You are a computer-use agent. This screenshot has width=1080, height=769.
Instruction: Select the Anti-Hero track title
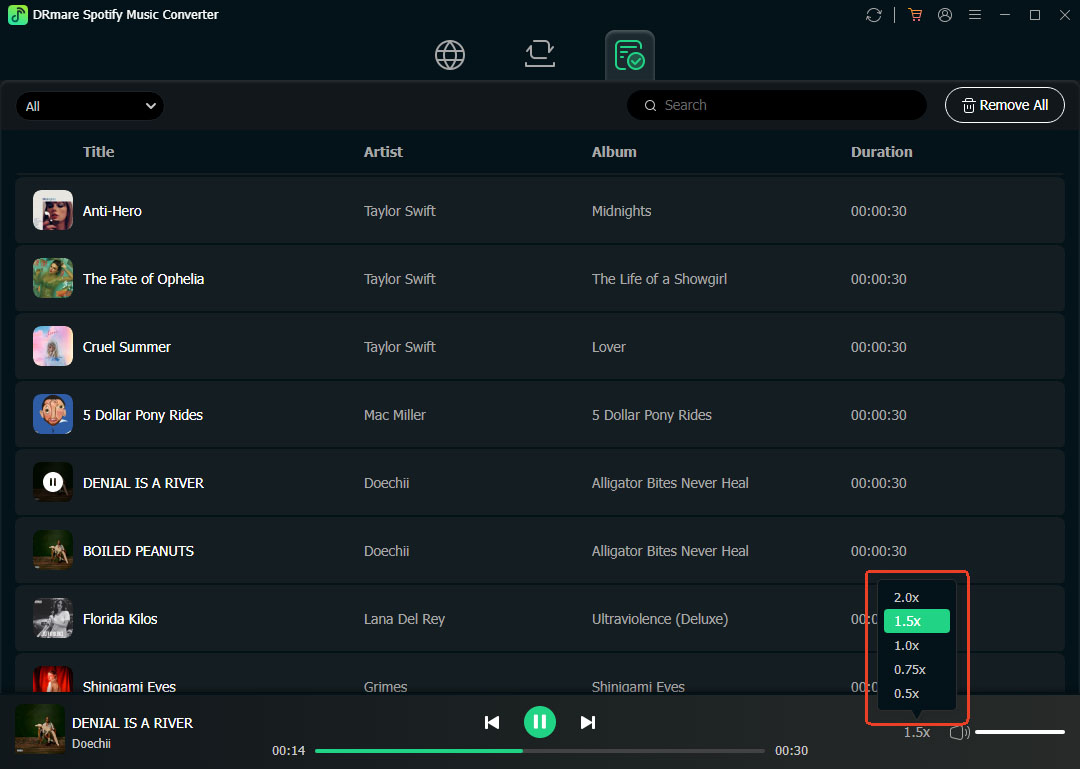point(112,211)
